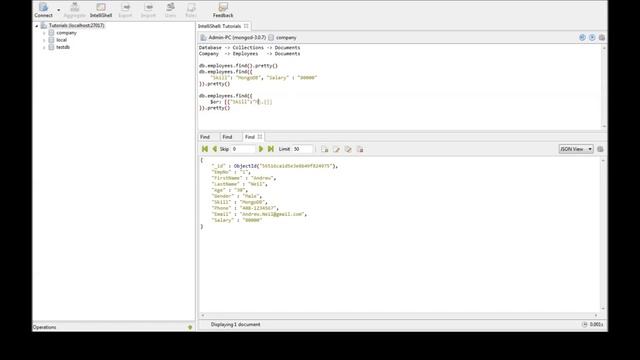Go to next page of results
The width and height of the screenshot is (640, 360).
coord(261,149)
